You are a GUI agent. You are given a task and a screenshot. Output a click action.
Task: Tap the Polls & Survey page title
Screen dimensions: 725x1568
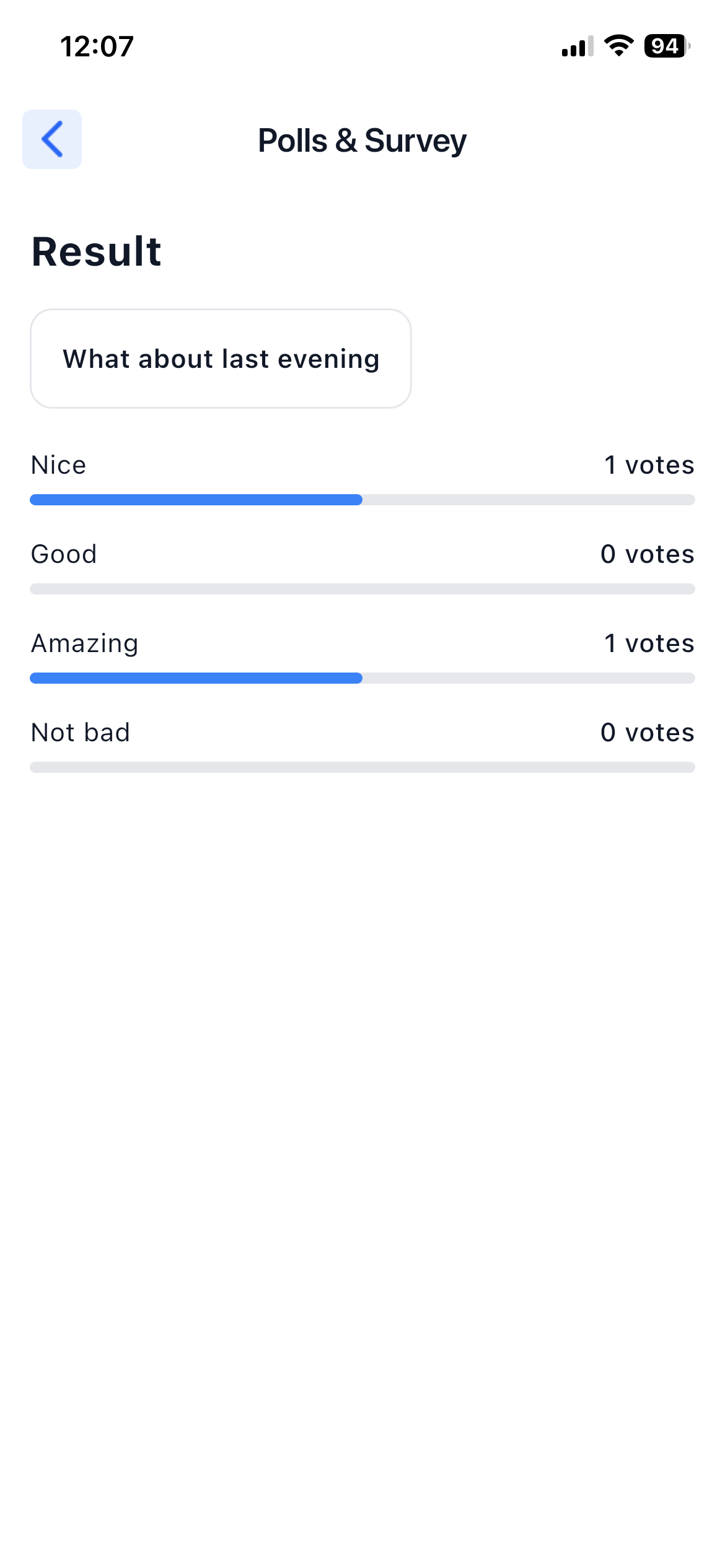pos(362,141)
